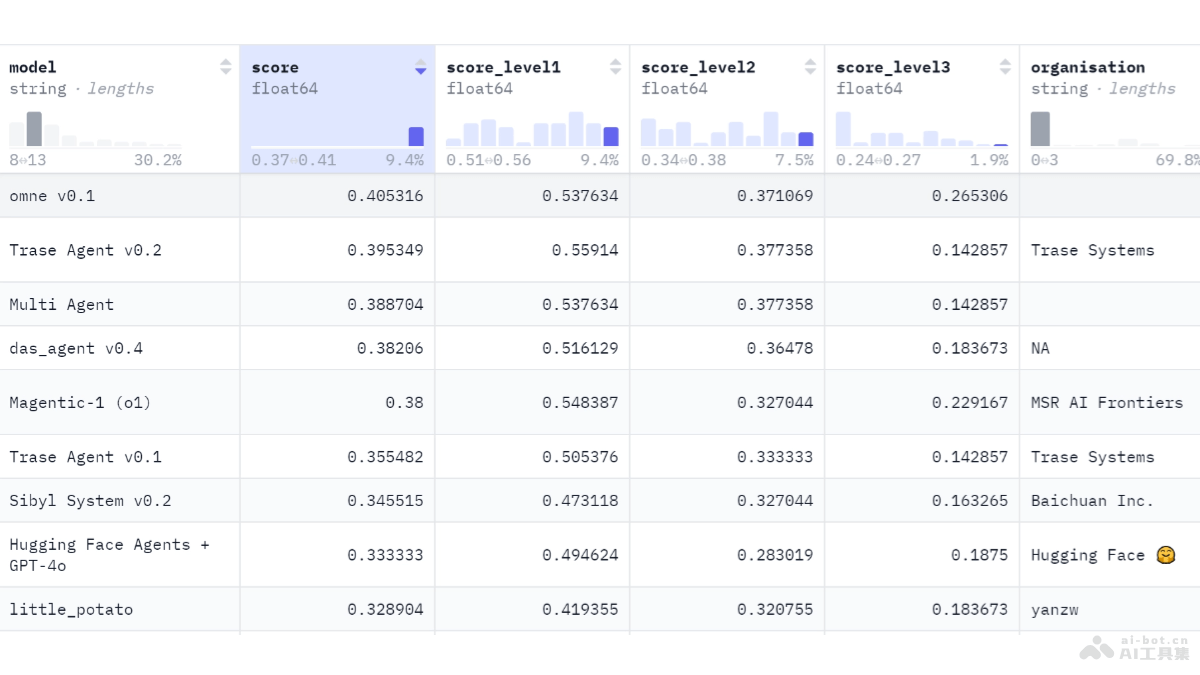
Task: Select the 0.405316 score value cell
Action: tap(385, 196)
